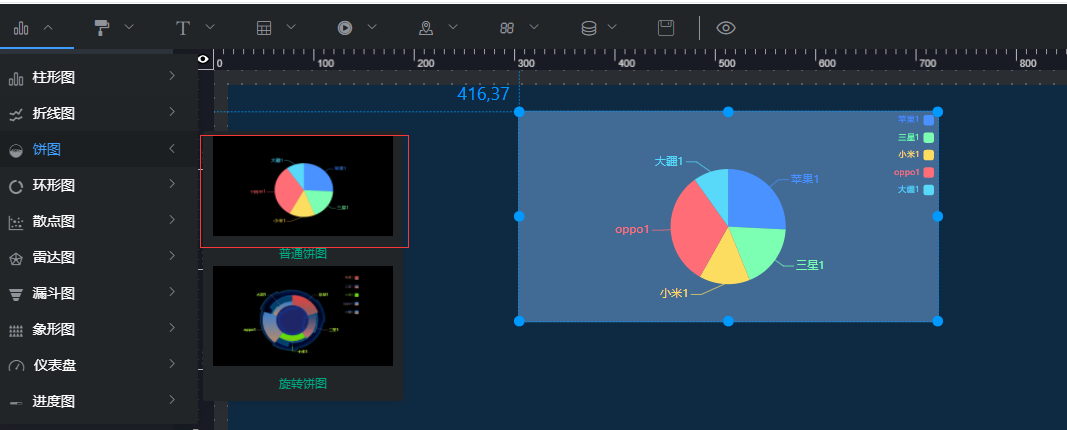Screen dimensions: 1067x430
Task: Select the 旋转饼图 chart thumbnail
Action: tap(303, 316)
